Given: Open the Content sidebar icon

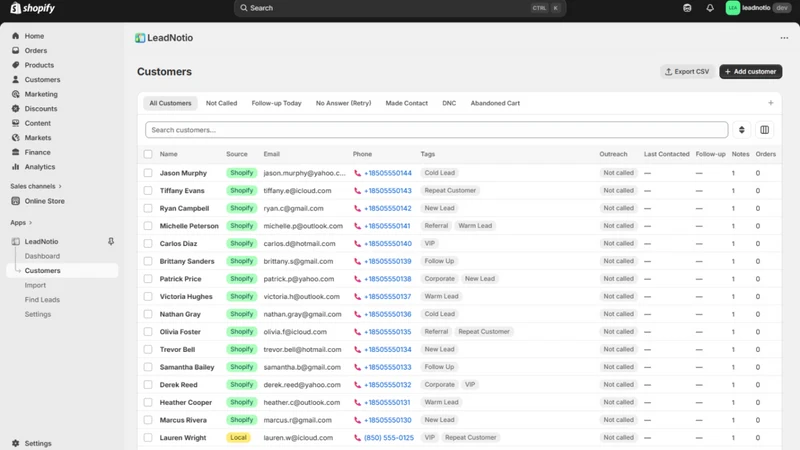Looking at the screenshot, I should point(15,123).
